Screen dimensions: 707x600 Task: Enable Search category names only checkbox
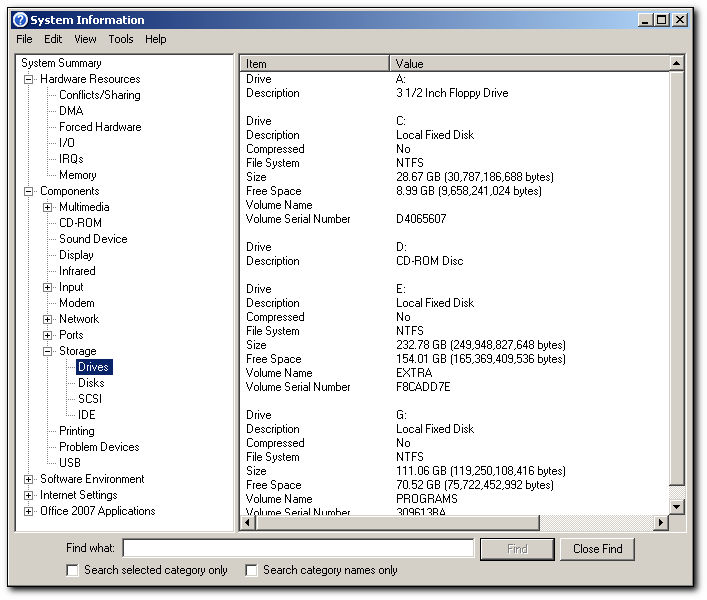coord(251,570)
